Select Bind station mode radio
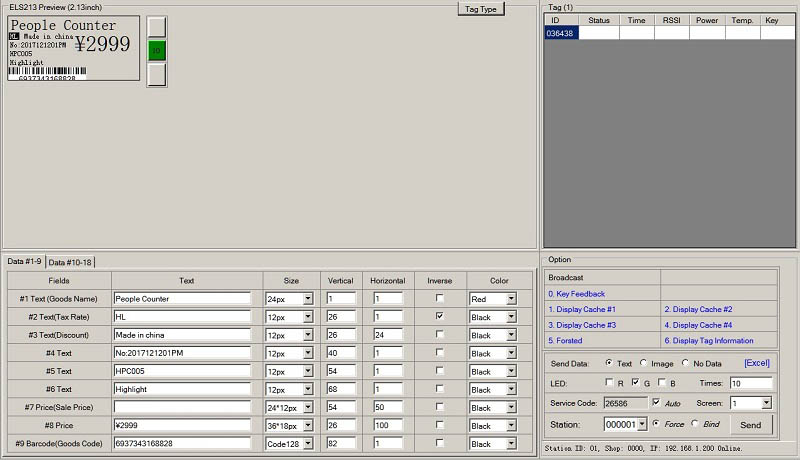The image size is (800, 460). click(x=695, y=423)
